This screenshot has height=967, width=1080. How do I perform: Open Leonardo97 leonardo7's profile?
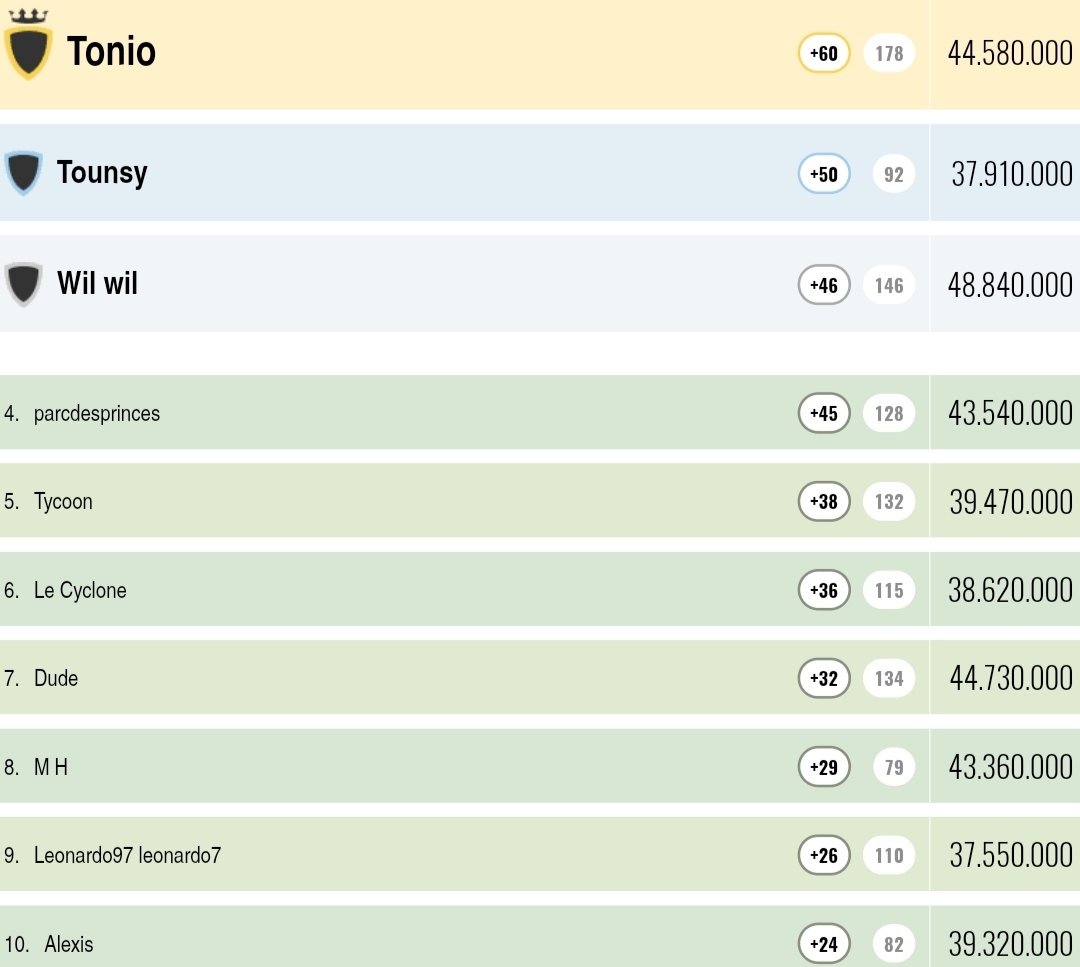point(127,855)
